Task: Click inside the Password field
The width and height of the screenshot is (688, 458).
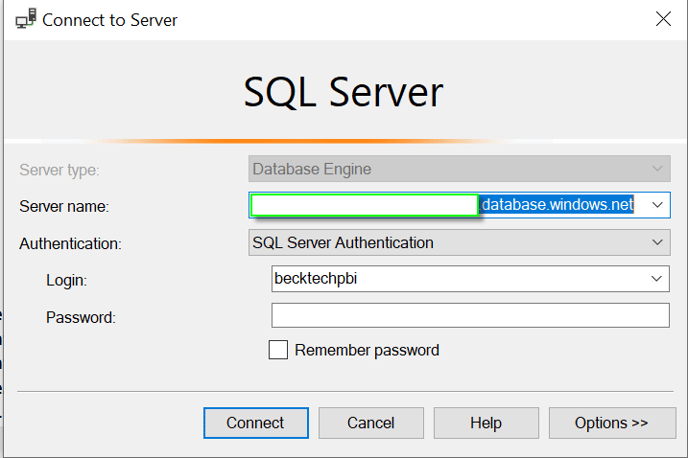Action: [470, 315]
